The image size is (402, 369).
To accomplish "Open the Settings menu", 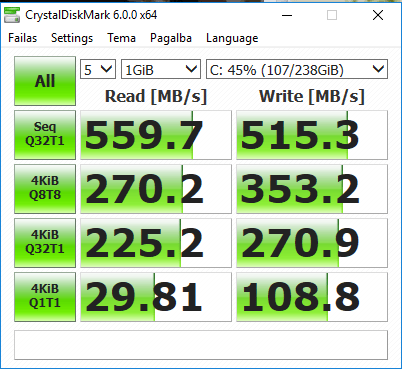I will 72,38.
